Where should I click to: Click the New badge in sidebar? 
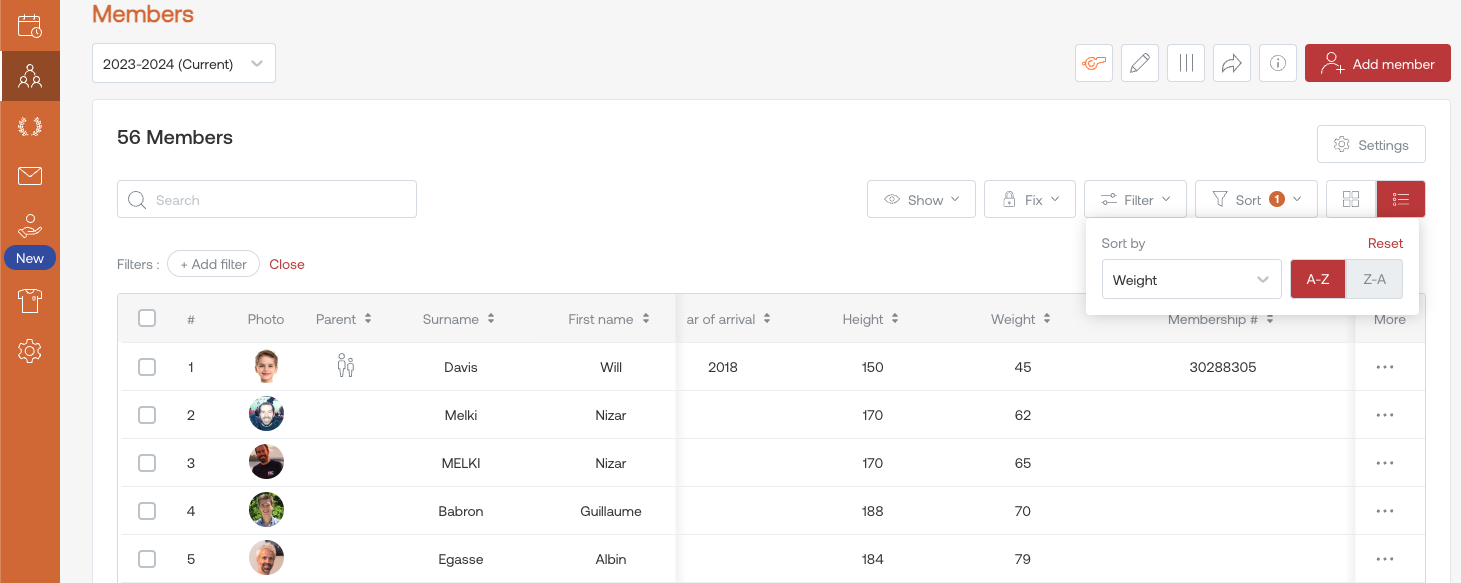(x=30, y=258)
